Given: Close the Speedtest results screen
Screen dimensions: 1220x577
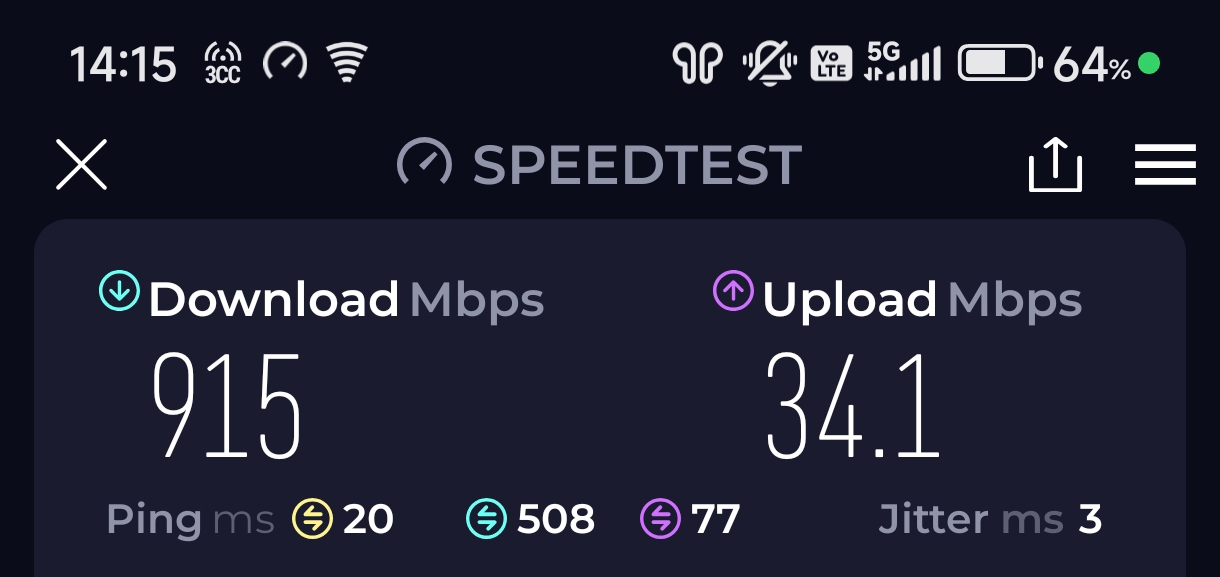Looking at the screenshot, I should 81,165.
